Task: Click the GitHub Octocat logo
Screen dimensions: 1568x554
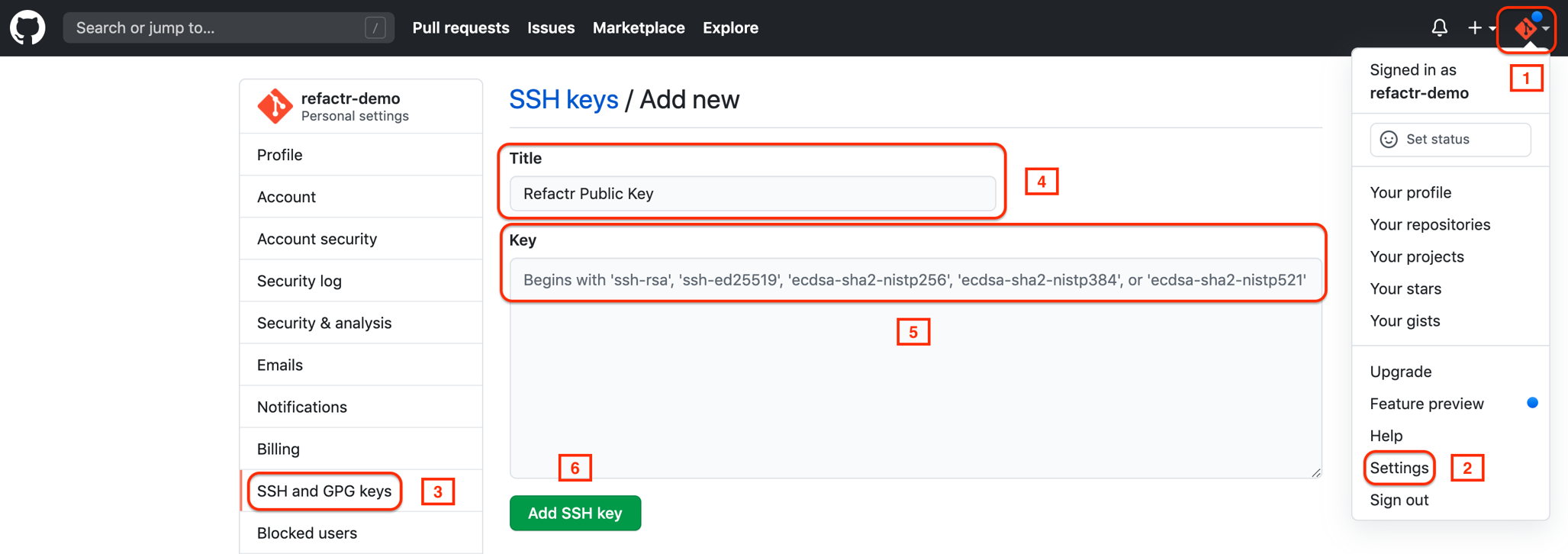Action: point(27,28)
